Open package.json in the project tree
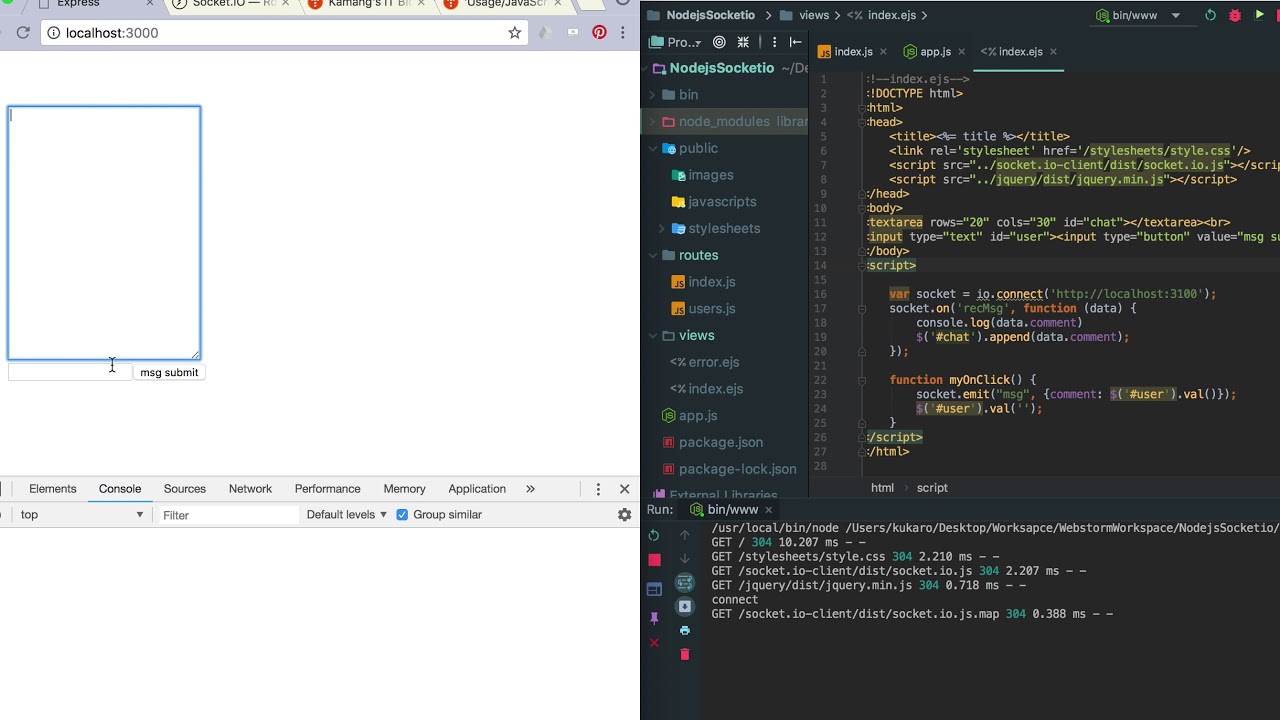The height and width of the screenshot is (720, 1280). coord(720,442)
